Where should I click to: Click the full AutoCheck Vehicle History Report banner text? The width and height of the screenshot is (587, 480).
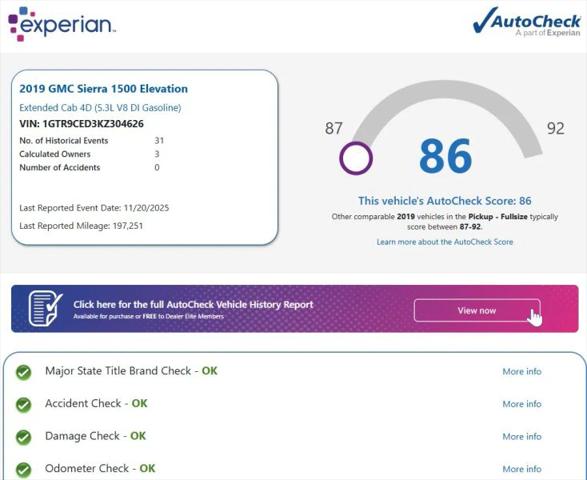coord(193,304)
